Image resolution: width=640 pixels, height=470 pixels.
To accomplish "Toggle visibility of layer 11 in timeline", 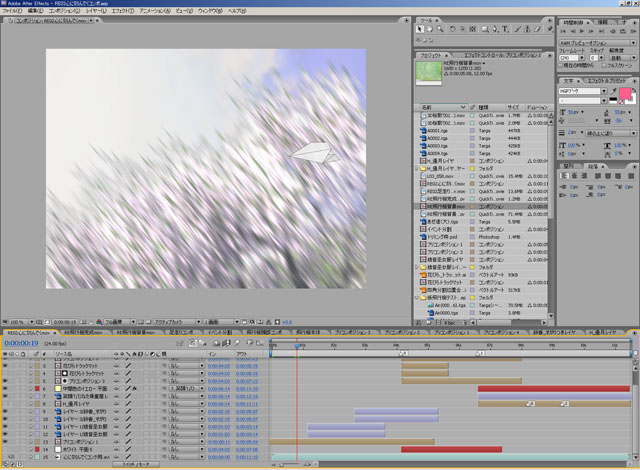I will point(5,427).
